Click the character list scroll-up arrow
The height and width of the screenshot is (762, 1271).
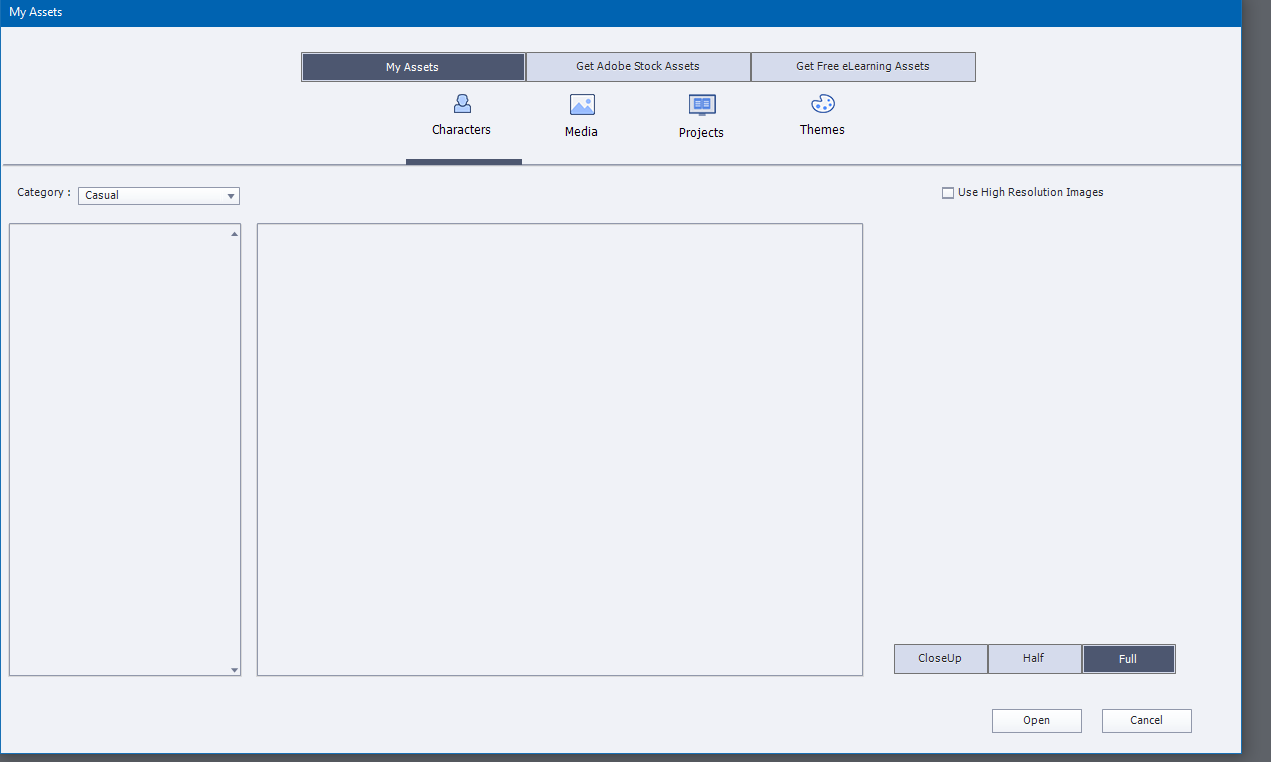click(x=235, y=234)
